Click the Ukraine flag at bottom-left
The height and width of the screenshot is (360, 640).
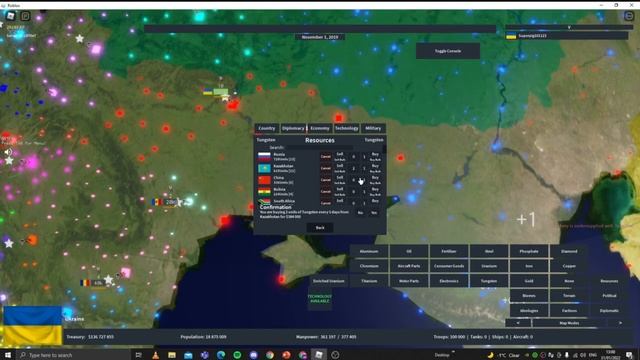(32, 326)
